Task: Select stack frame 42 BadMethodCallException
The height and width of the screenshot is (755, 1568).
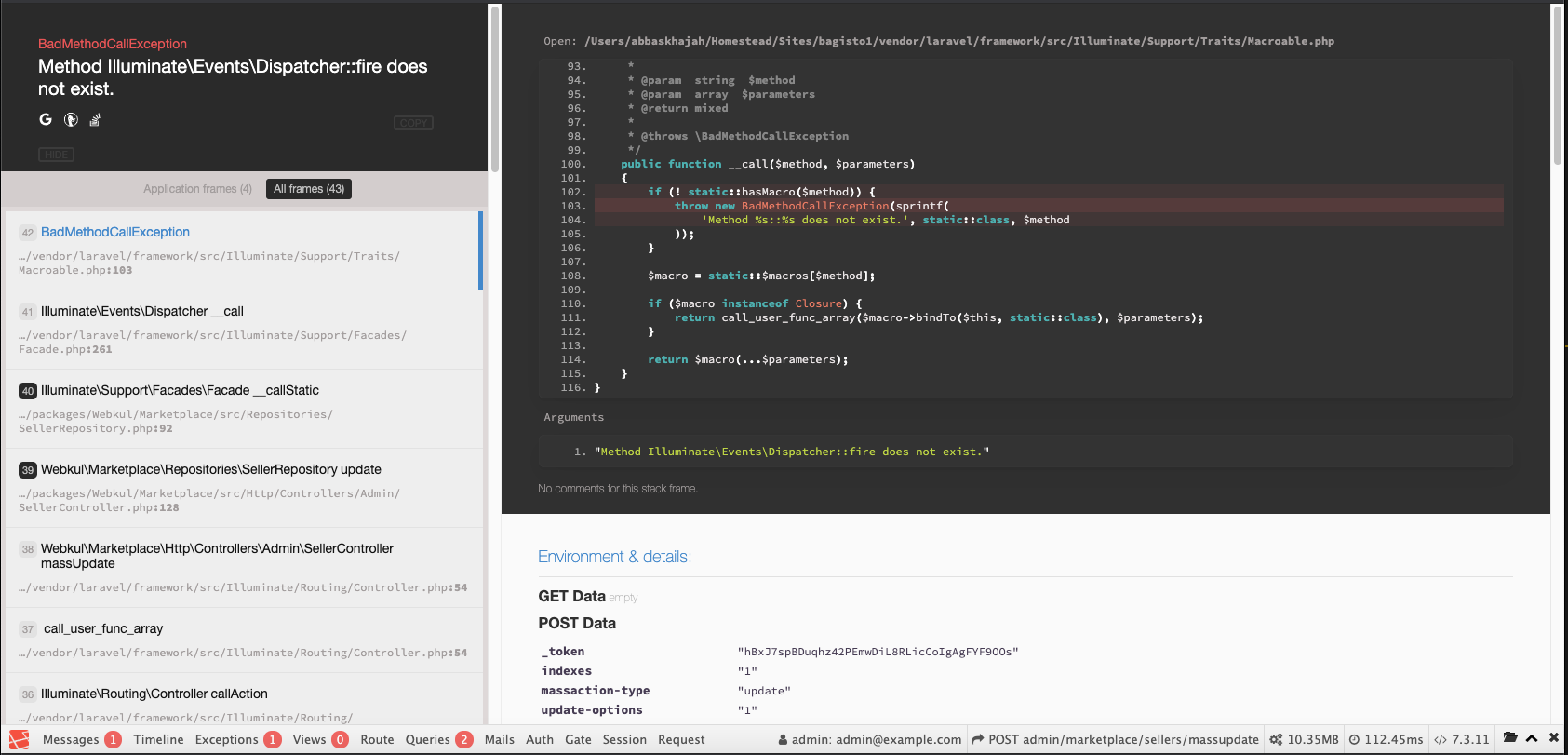Action: pos(242,250)
